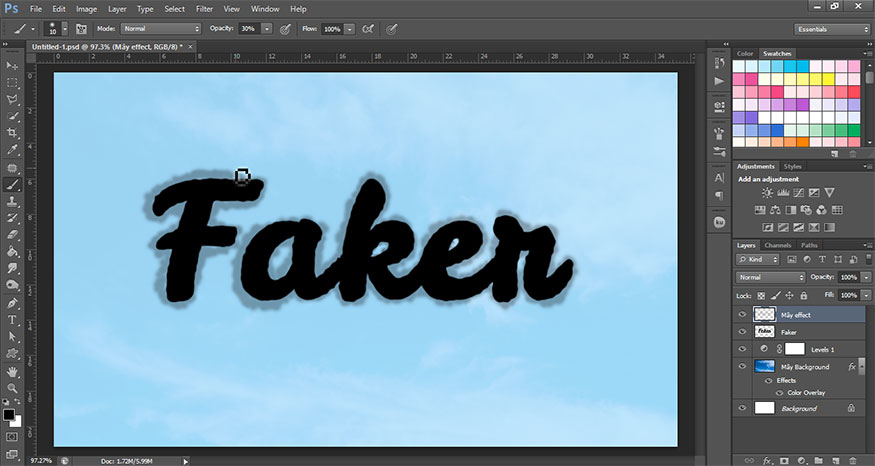Open the layer filter Kind dropdown
Image resolution: width=875 pixels, height=466 pixels.
pyautogui.click(x=757, y=260)
